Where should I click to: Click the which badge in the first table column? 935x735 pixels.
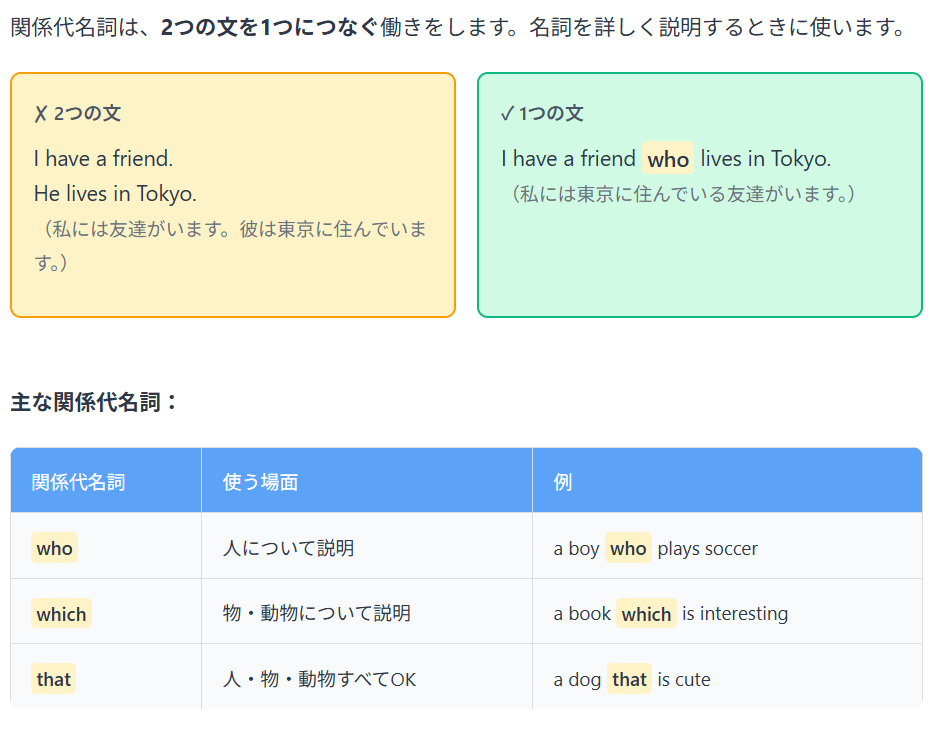[x=61, y=614]
